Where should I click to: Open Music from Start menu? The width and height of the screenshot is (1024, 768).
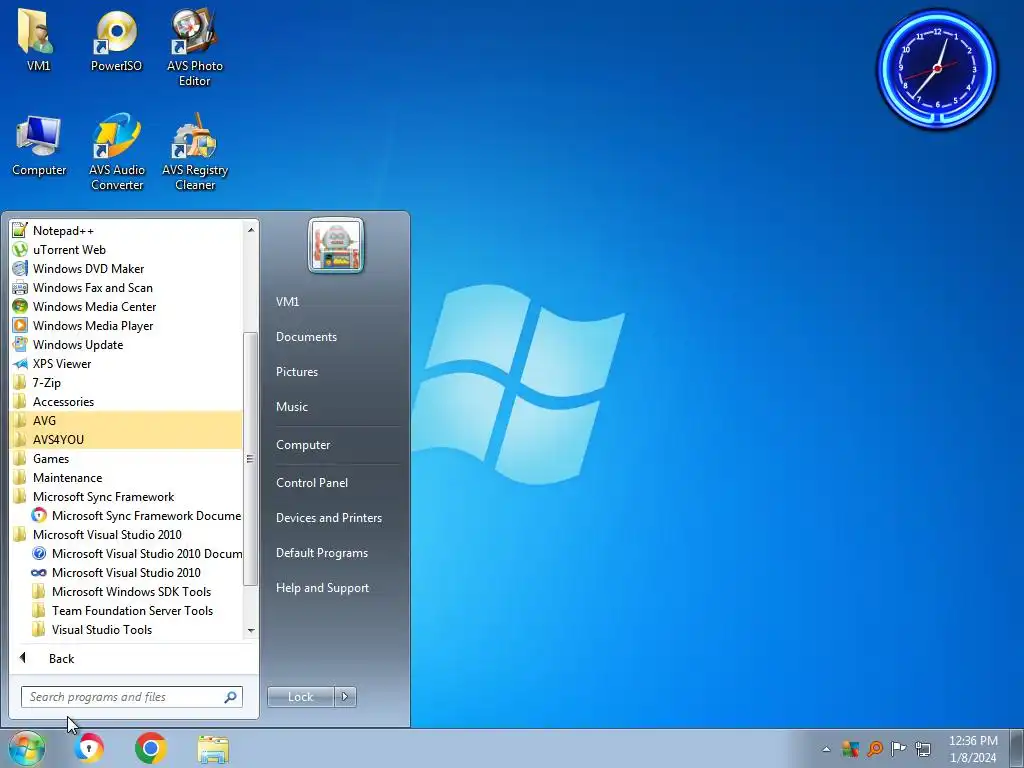click(292, 406)
